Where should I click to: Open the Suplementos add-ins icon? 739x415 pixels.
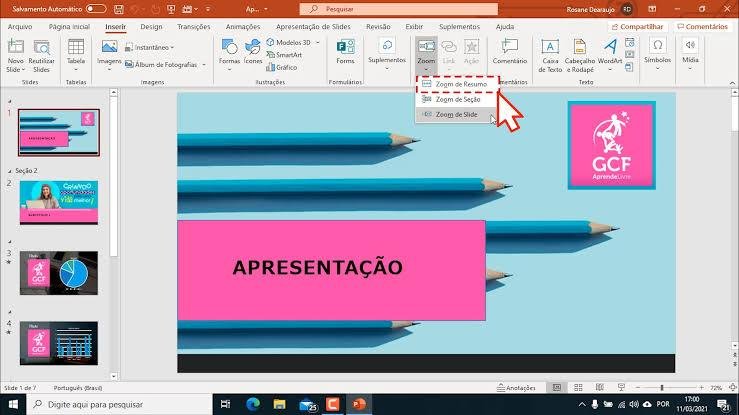(x=387, y=46)
